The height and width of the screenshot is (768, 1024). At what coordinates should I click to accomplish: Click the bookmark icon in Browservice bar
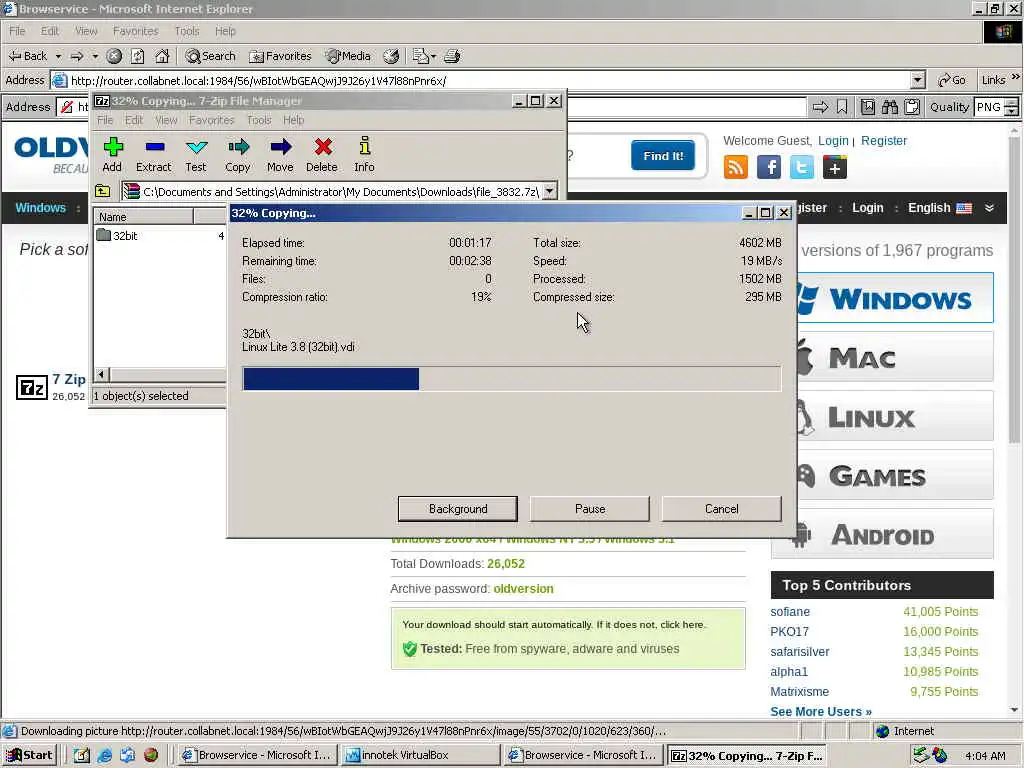pyautogui.click(x=842, y=107)
